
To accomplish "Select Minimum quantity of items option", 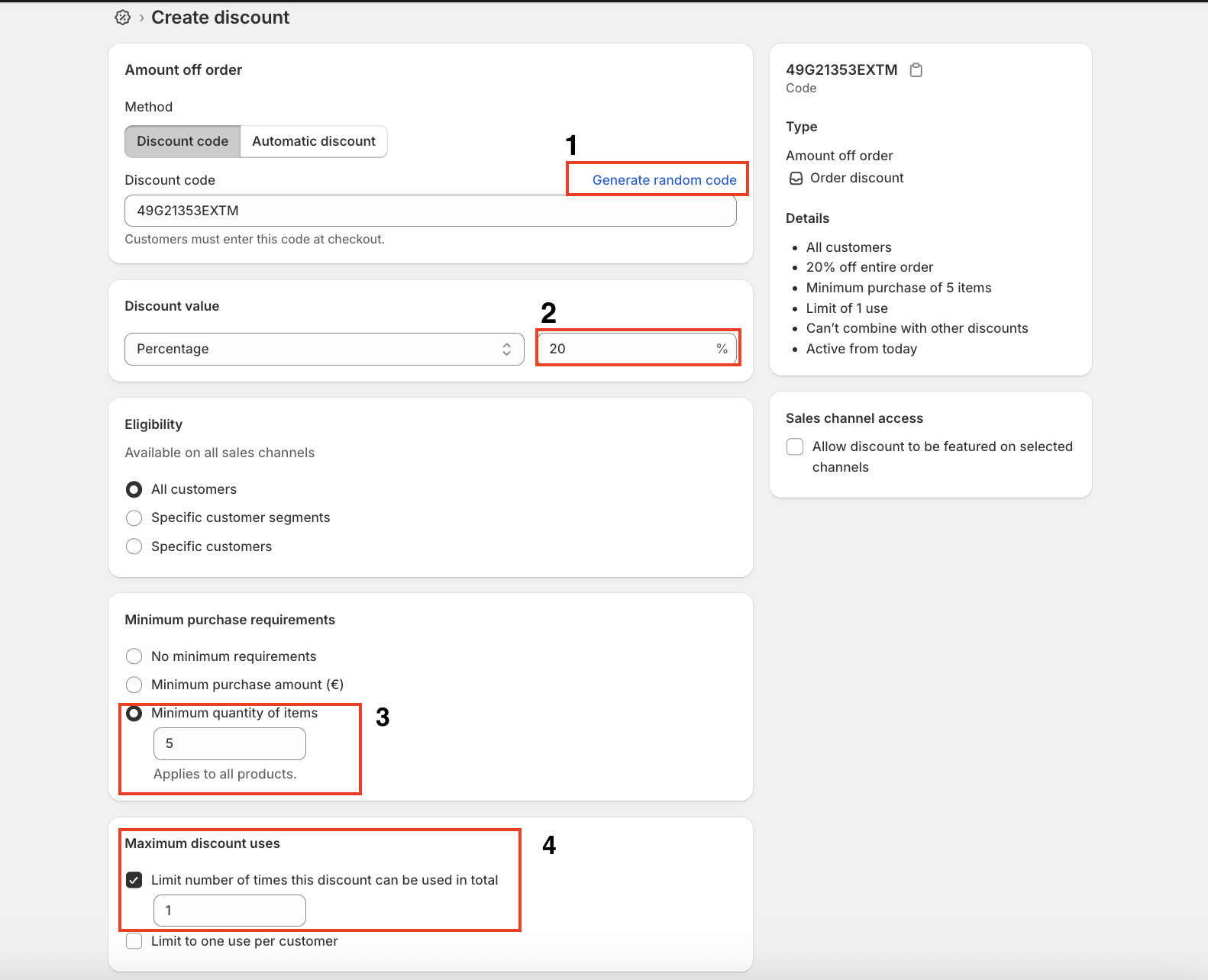I will (134, 714).
